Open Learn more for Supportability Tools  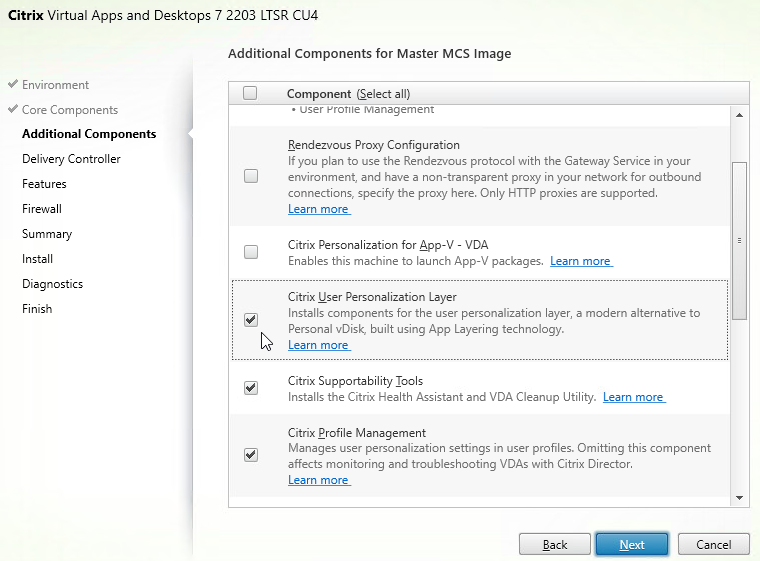(633, 397)
